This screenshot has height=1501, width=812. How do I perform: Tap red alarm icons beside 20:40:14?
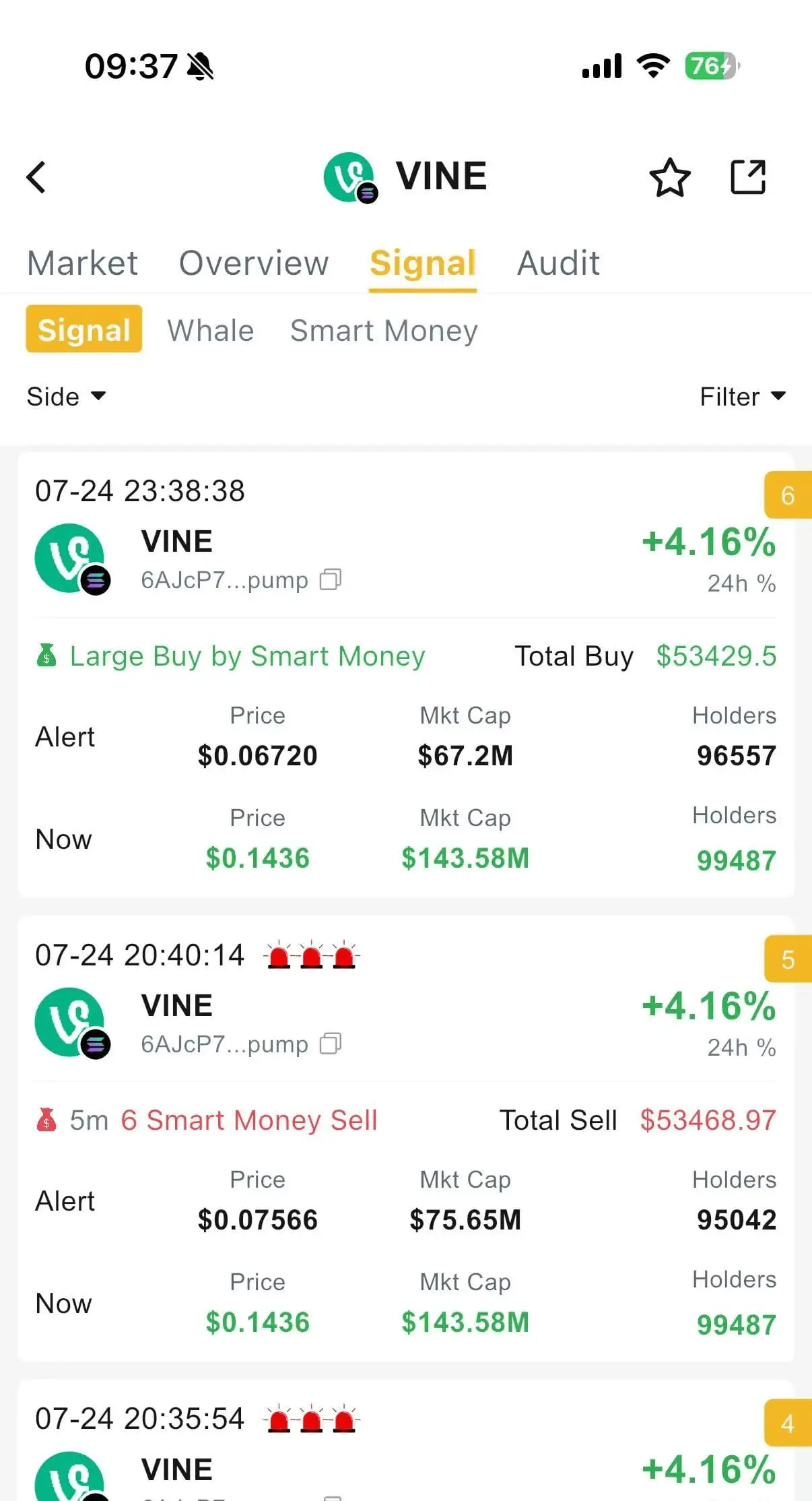(x=312, y=955)
